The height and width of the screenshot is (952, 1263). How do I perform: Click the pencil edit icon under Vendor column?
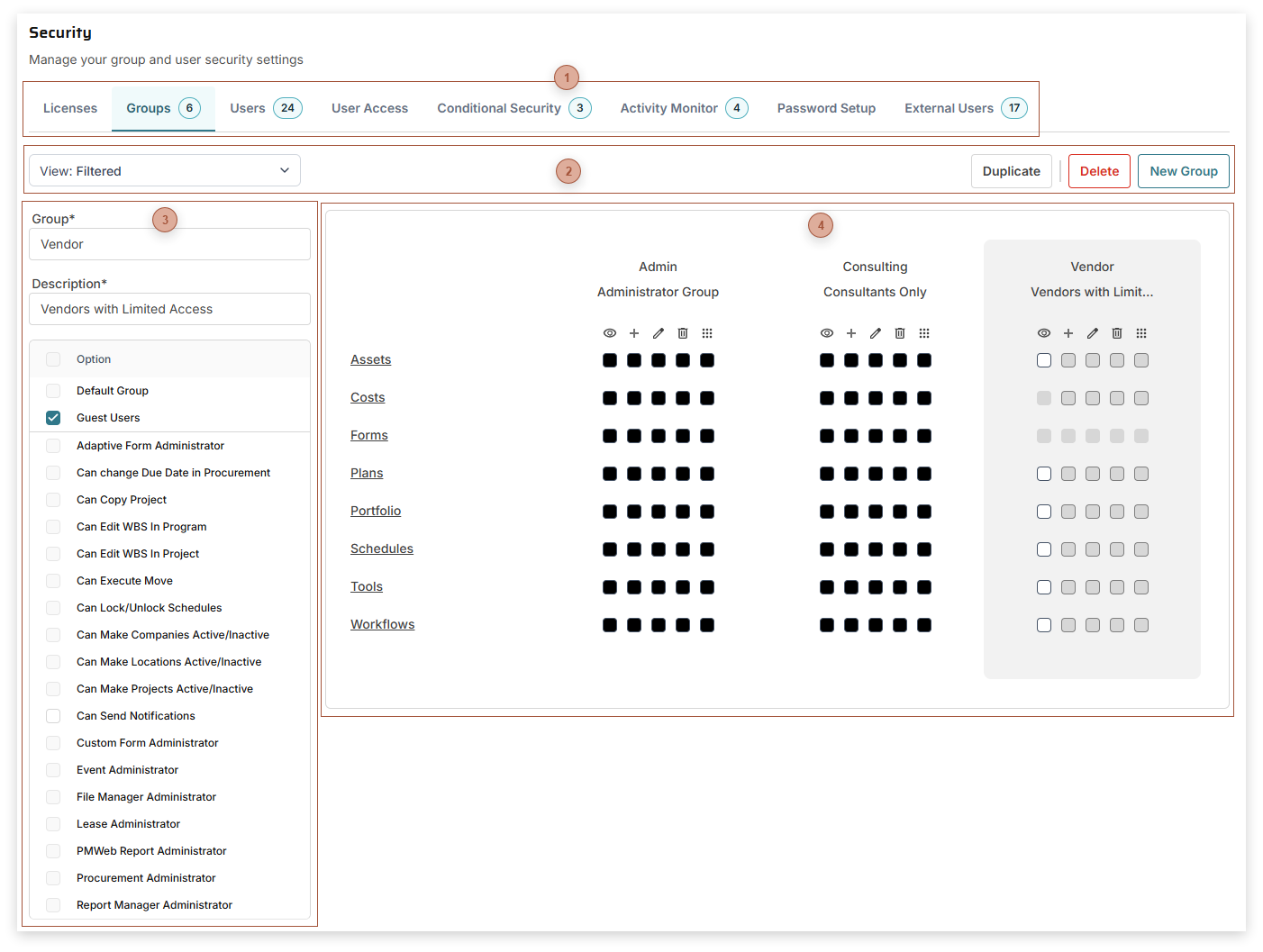pyautogui.click(x=1093, y=333)
